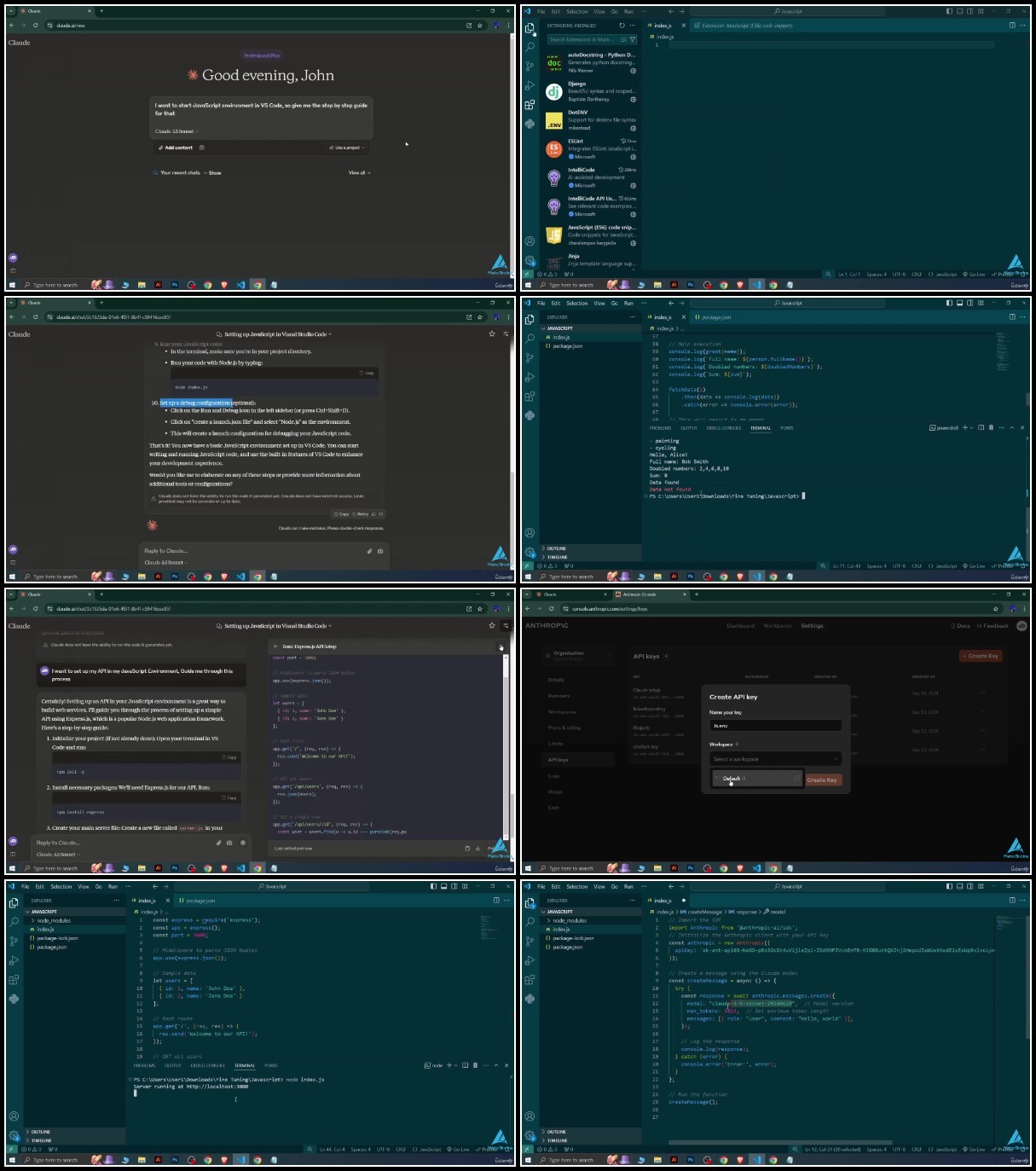Attach file paperclip in Claude debug-configuration chat
The height and width of the screenshot is (1171, 1036).
369,551
